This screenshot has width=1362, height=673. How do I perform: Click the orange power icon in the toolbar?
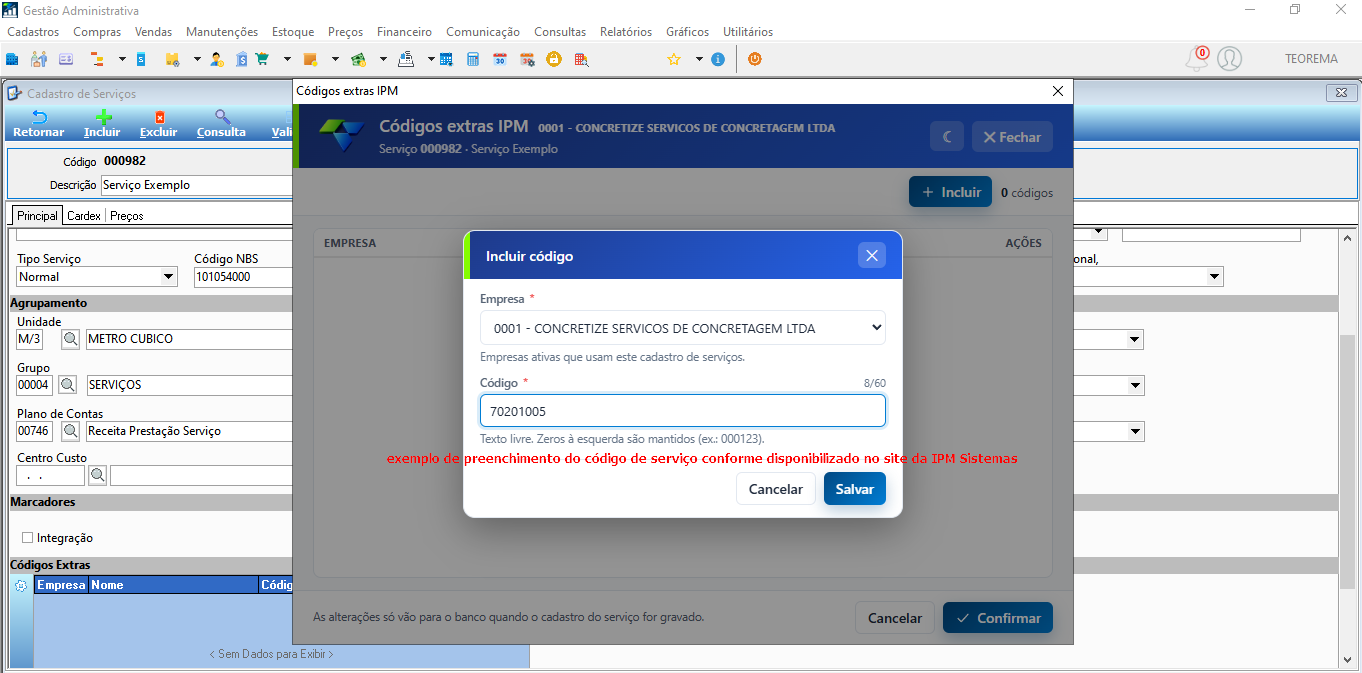(755, 59)
